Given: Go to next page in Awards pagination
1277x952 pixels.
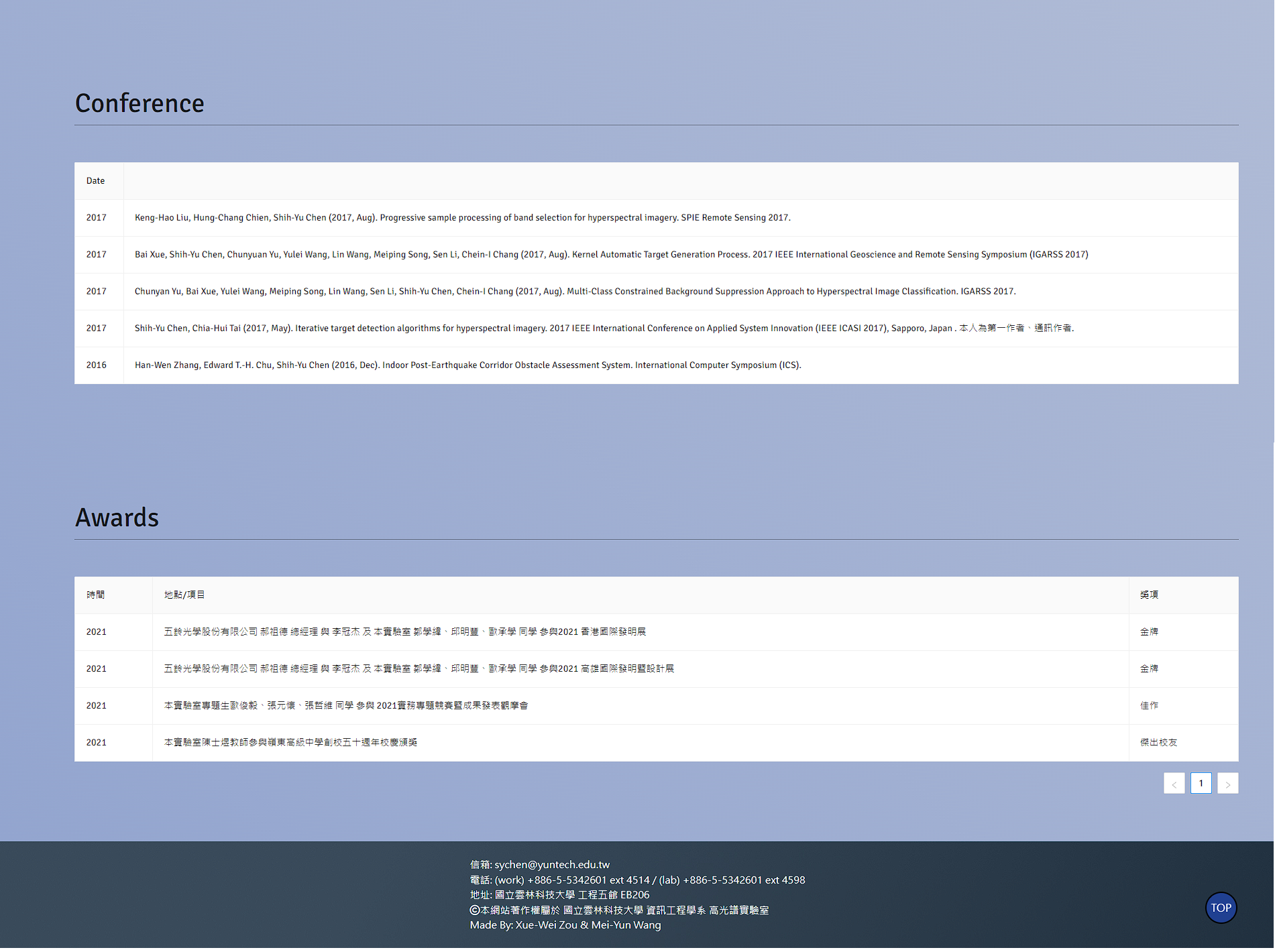Looking at the screenshot, I should (x=1227, y=783).
